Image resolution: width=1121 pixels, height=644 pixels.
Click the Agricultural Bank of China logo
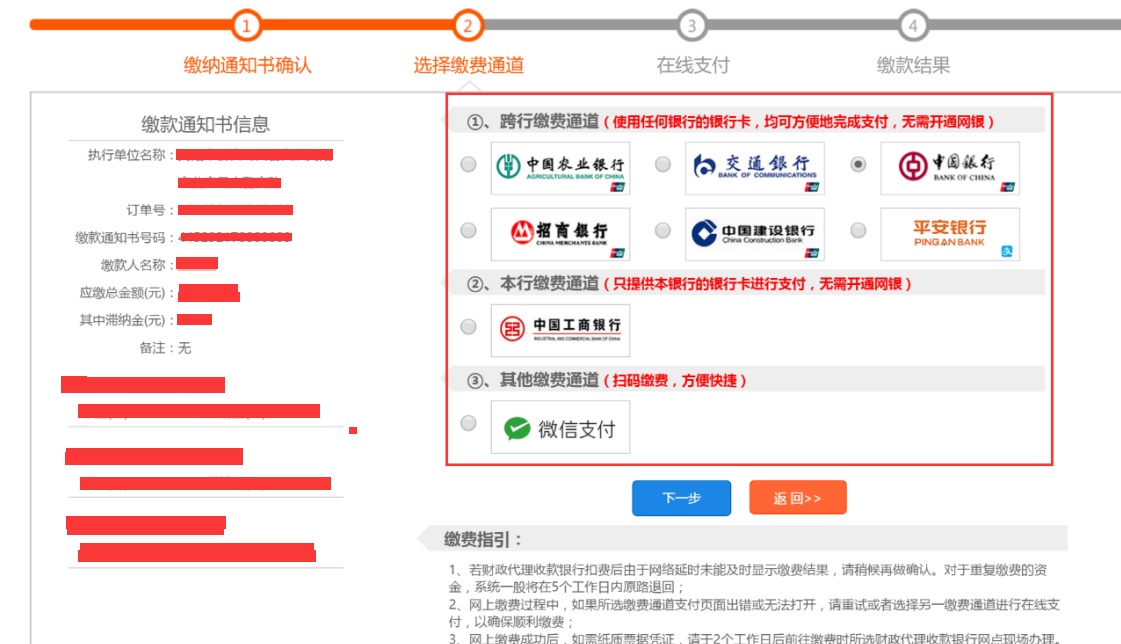click(x=560, y=168)
